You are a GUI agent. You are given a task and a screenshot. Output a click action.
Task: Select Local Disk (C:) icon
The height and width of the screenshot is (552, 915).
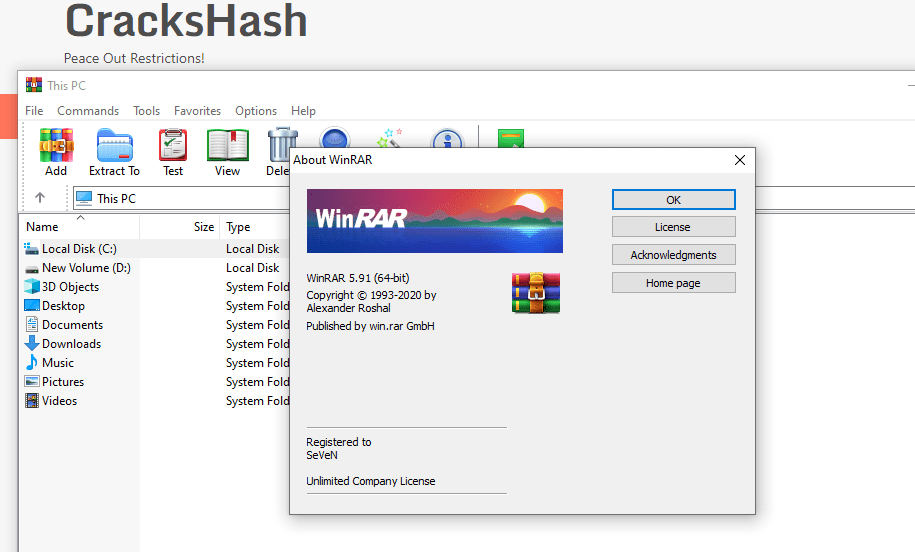point(32,249)
